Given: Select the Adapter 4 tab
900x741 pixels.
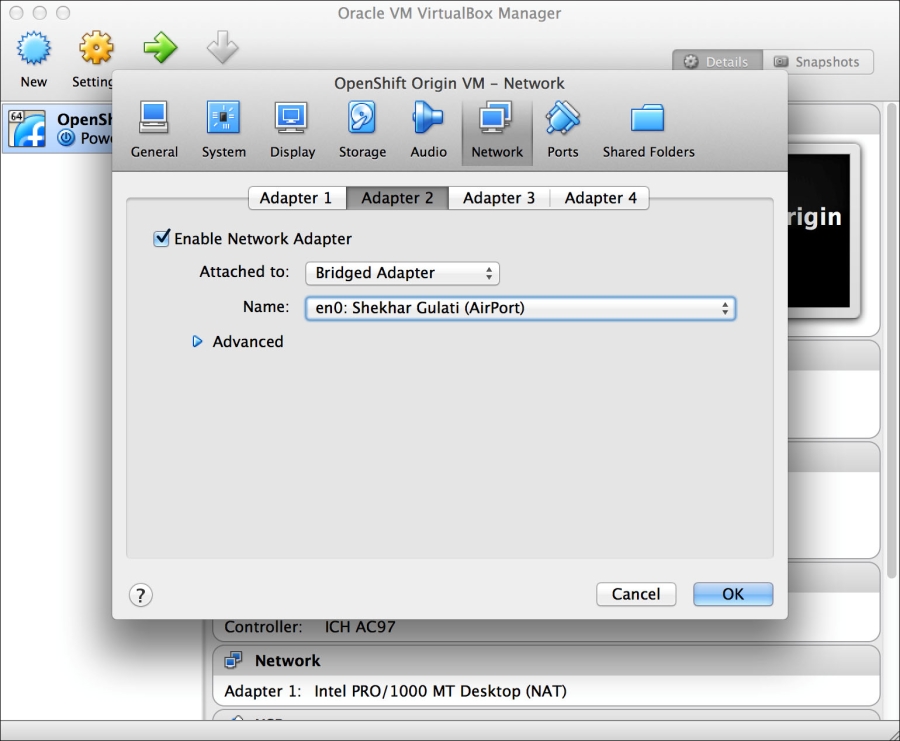Looking at the screenshot, I should click(x=600, y=198).
